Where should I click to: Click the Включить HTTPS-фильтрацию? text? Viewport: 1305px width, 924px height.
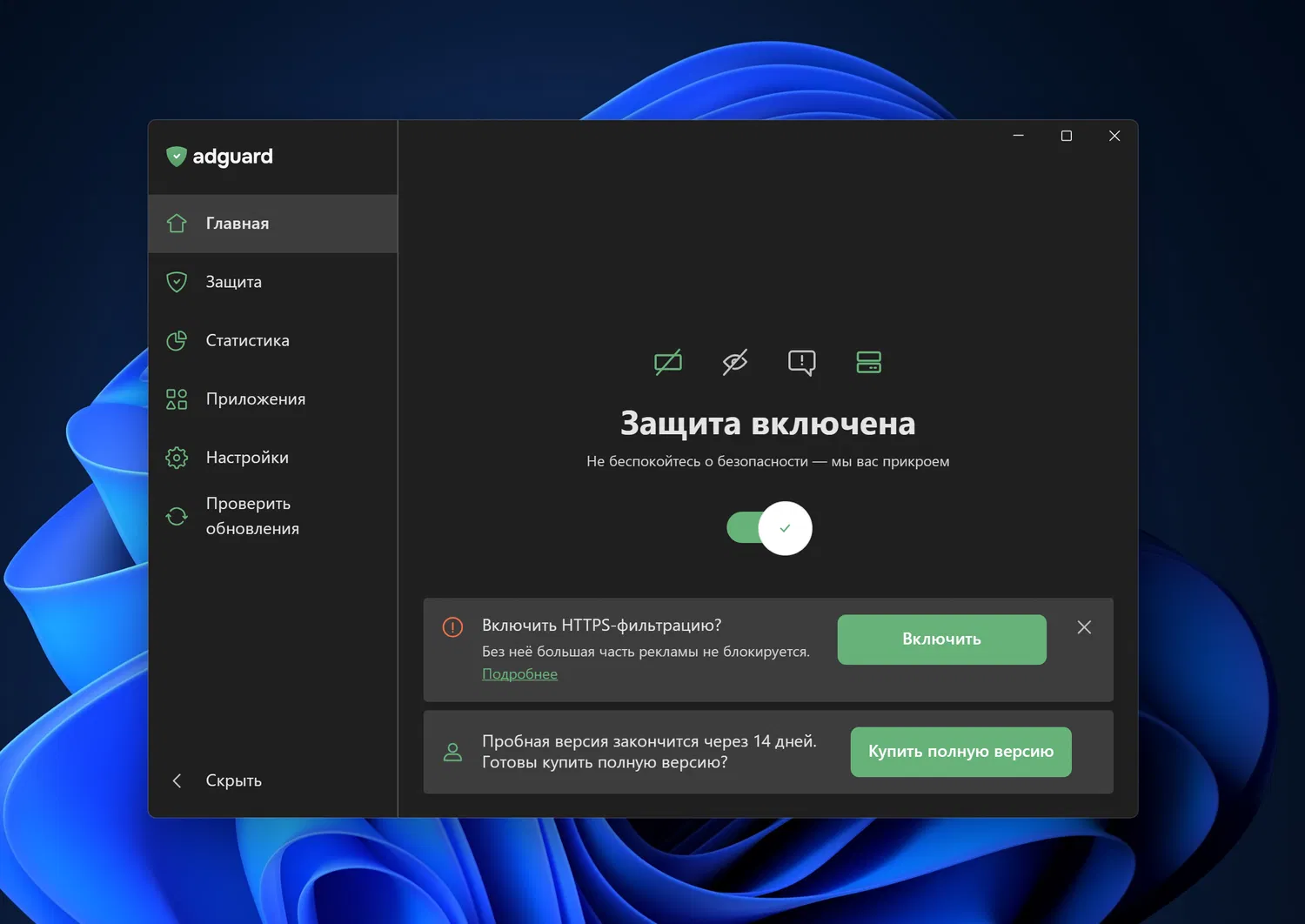[601, 626]
